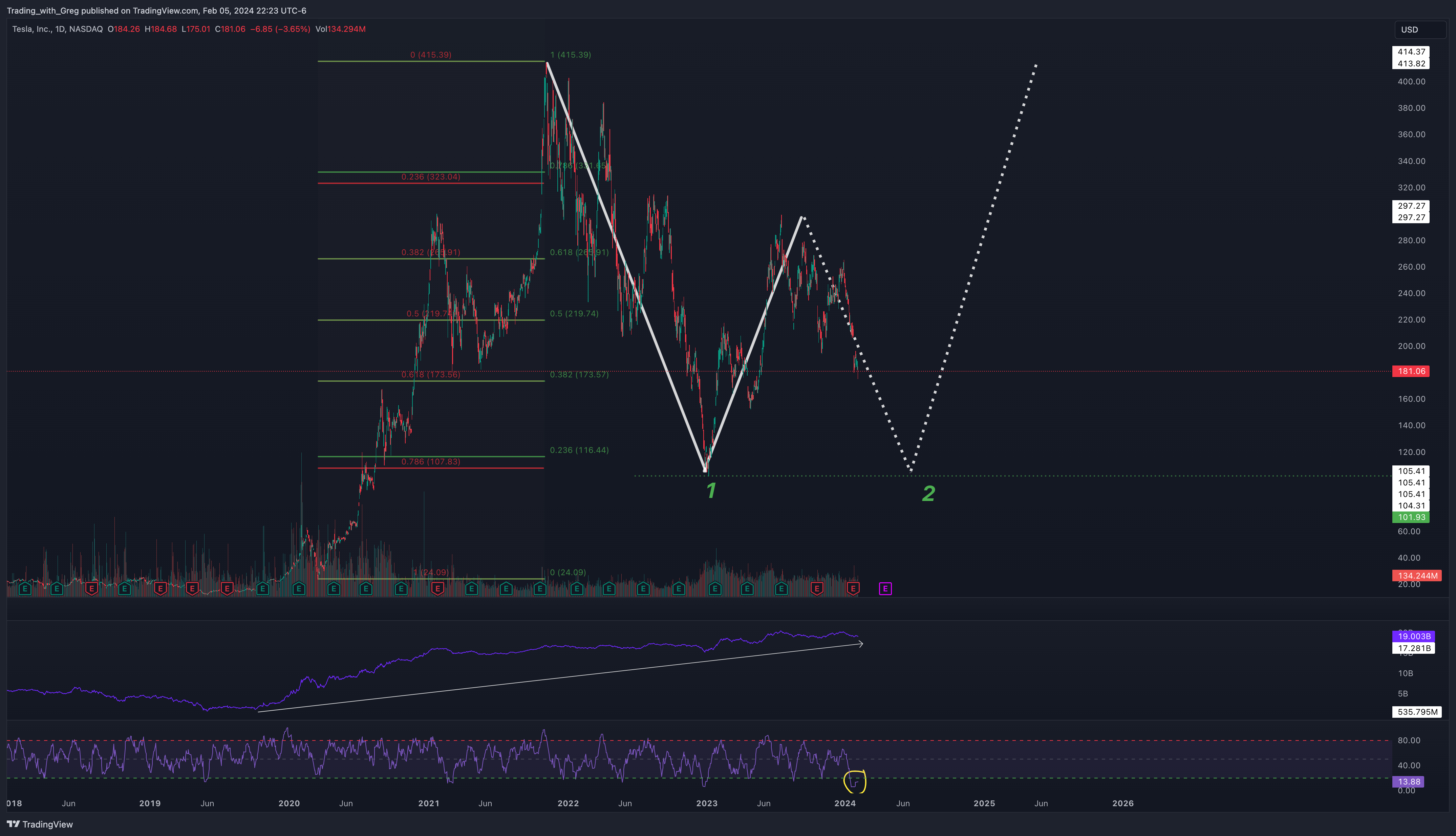Viewport: 1456px width, 836px height.
Task: Click the Tesla, Inc., 1D, NASDAQ symbol title
Action: click(x=57, y=29)
